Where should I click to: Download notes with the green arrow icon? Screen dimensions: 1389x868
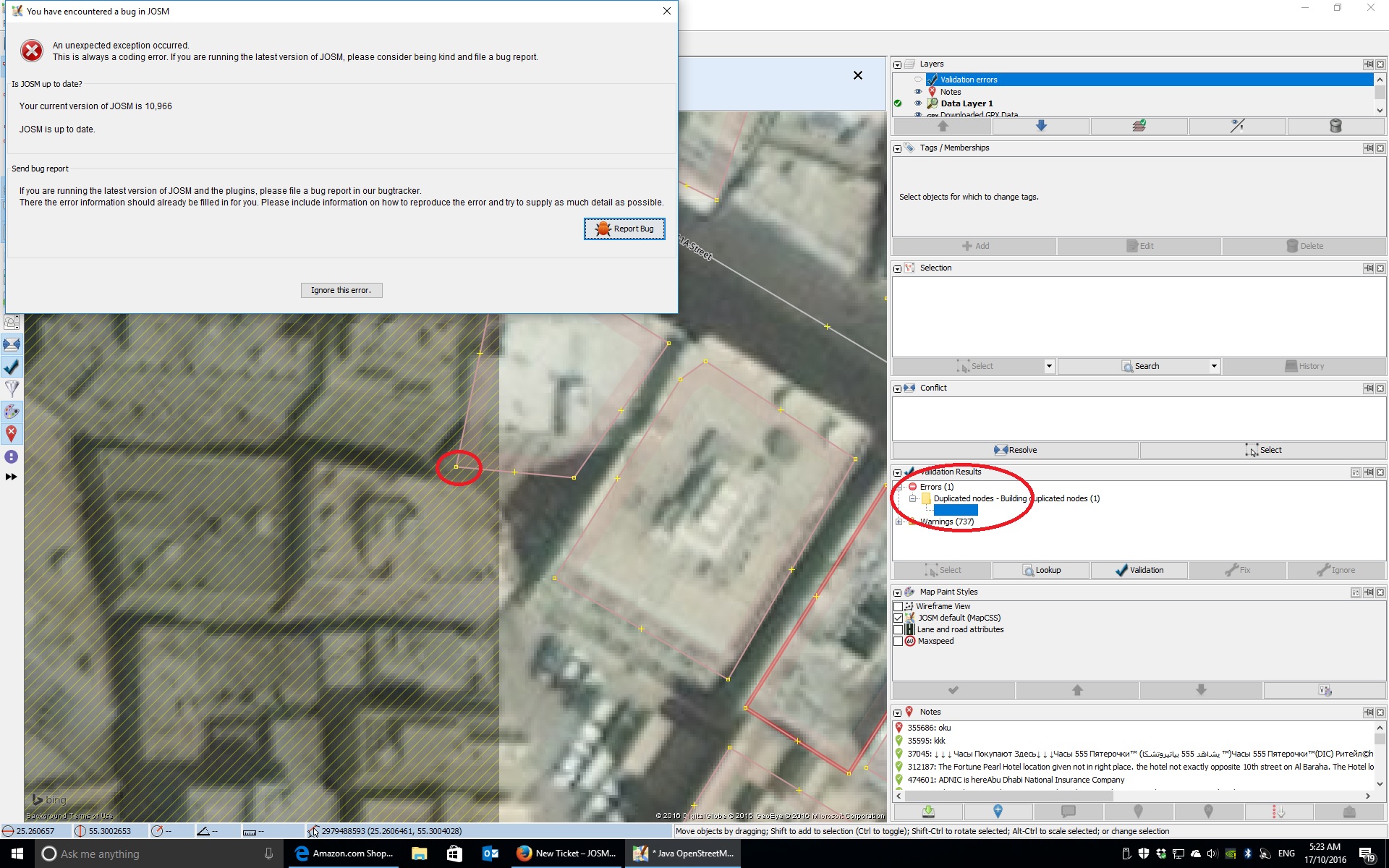click(x=928, y=812)
